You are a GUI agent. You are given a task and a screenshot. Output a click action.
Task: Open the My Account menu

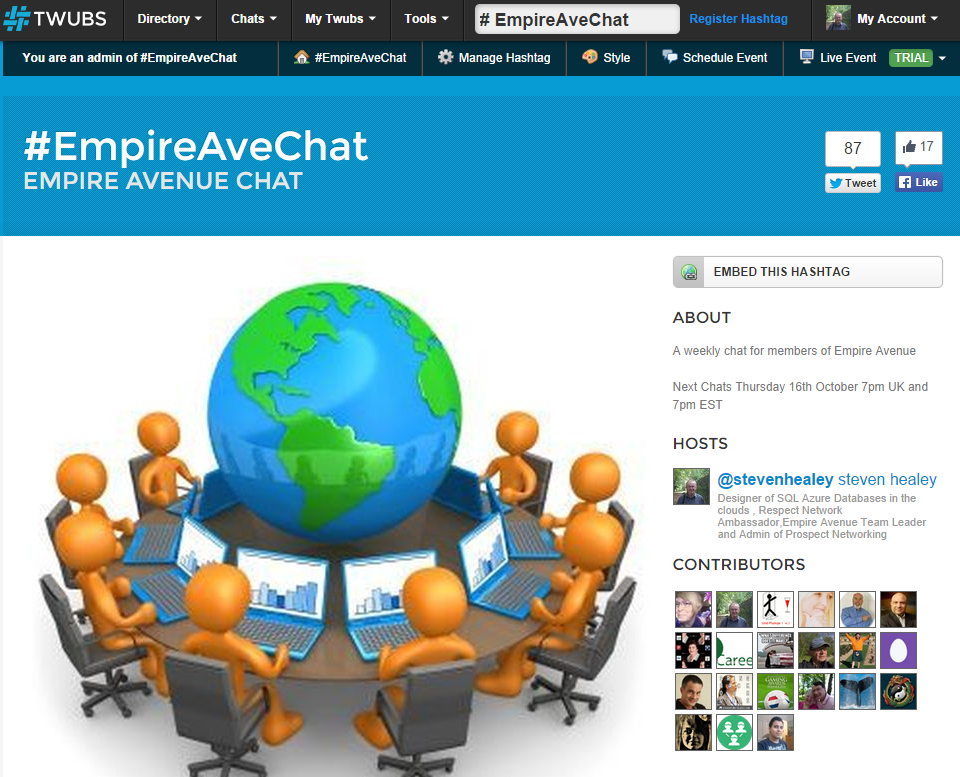(882, 19)
